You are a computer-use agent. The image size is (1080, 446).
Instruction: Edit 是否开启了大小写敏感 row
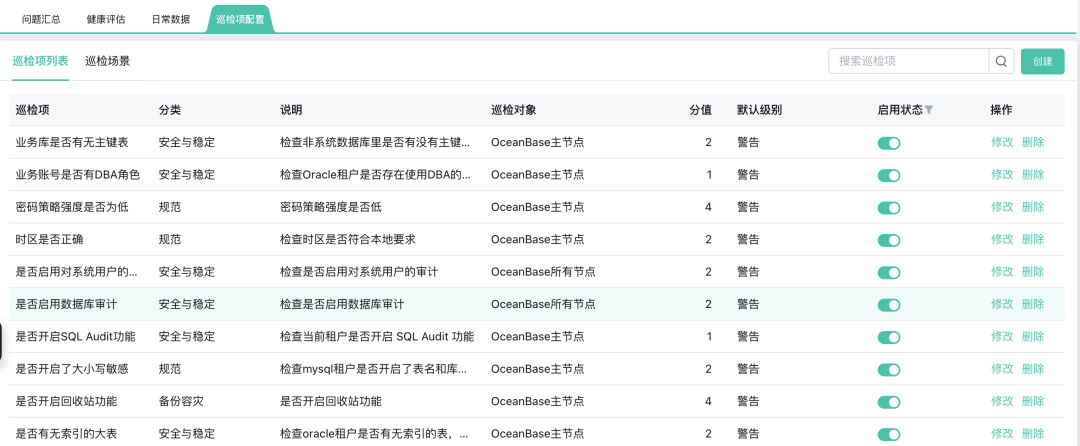point(1002,369)
